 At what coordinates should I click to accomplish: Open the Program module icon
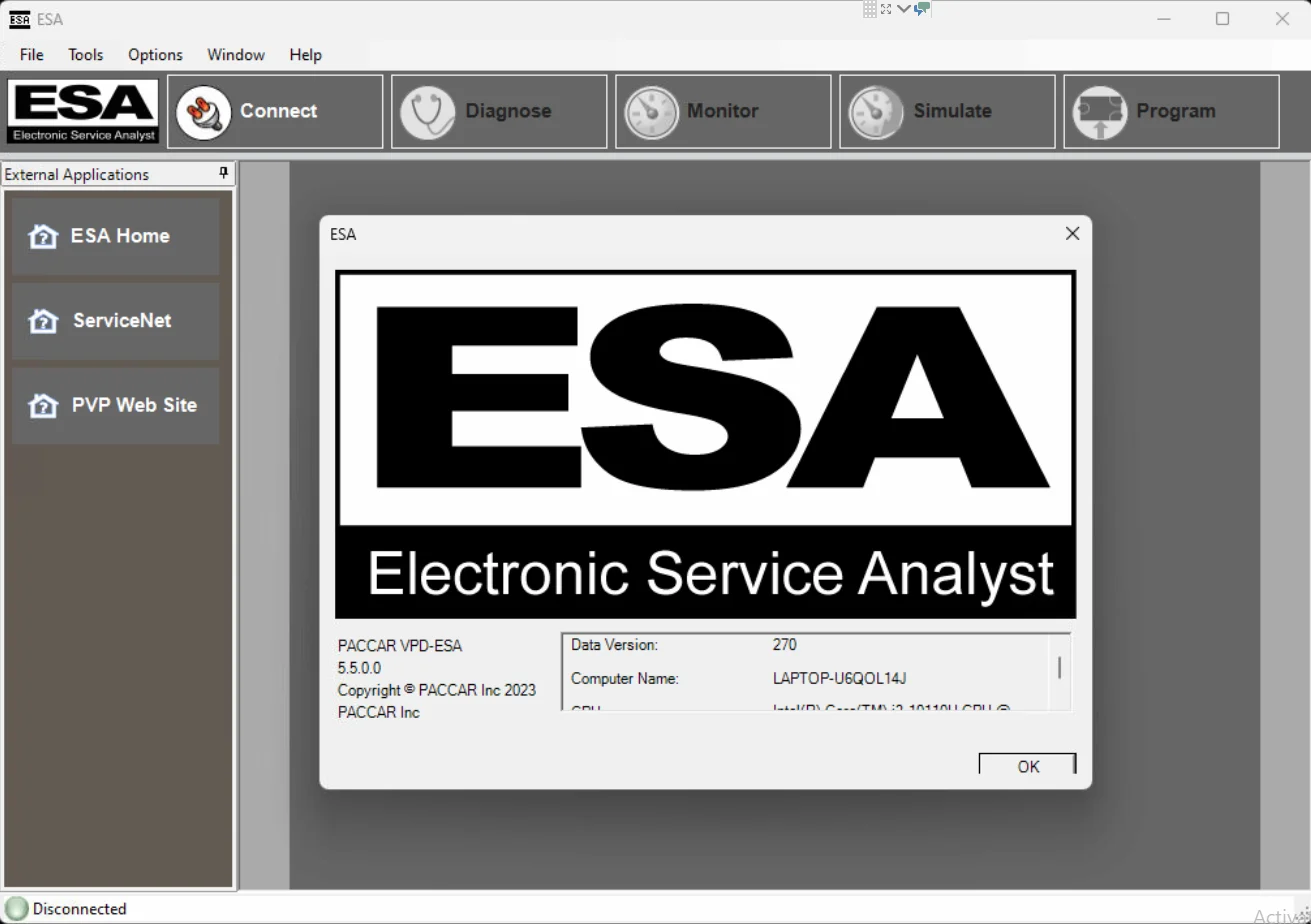coord(1100,112)
